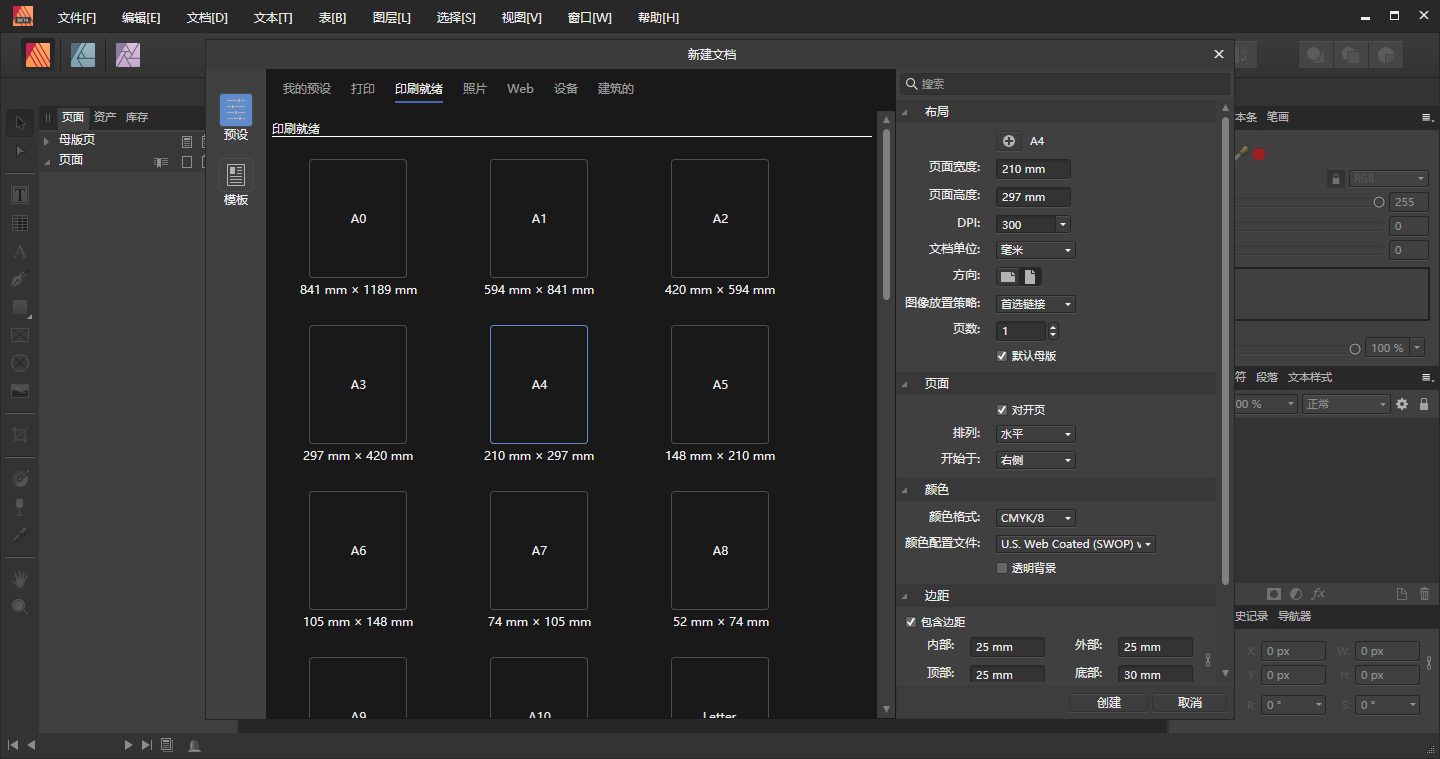This screenshot has height=759, width=1440.
Task: Select the Vector Crop tool
Action: coord(20,435)
